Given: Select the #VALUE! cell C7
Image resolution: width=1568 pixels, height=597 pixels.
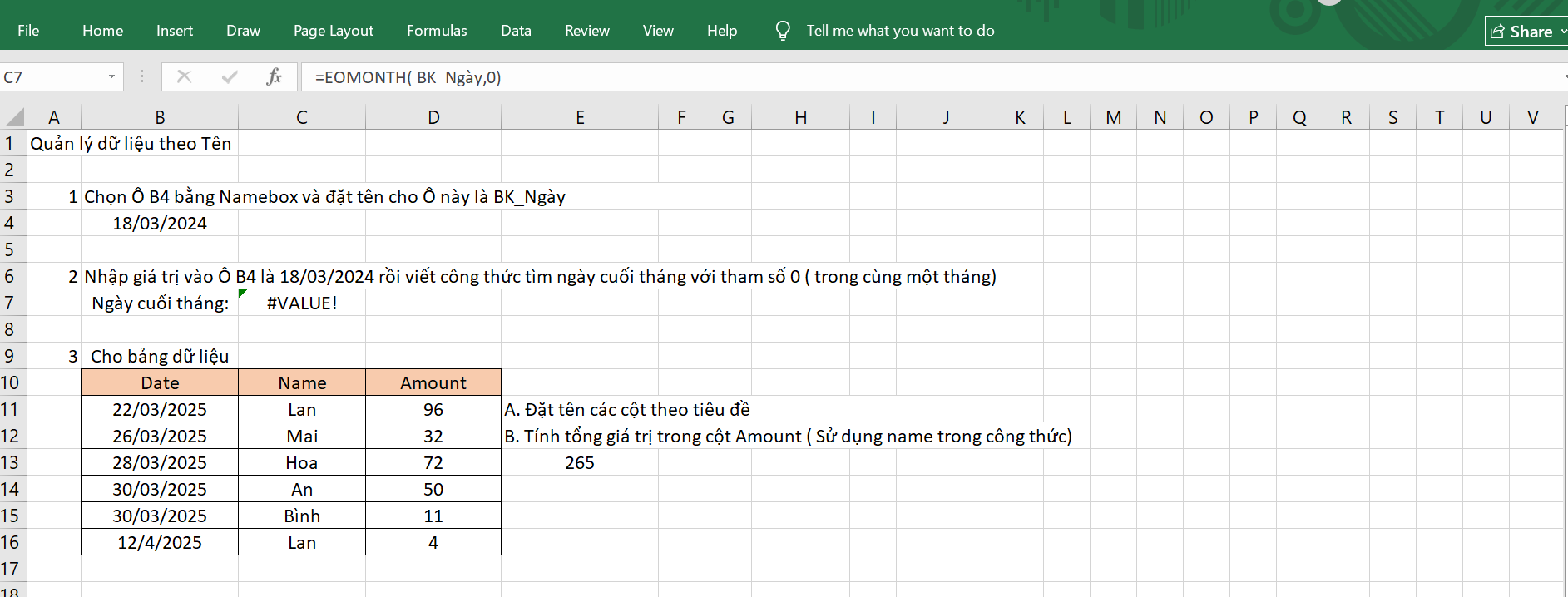Looking at the screenshot, I should tap(302, 303).
